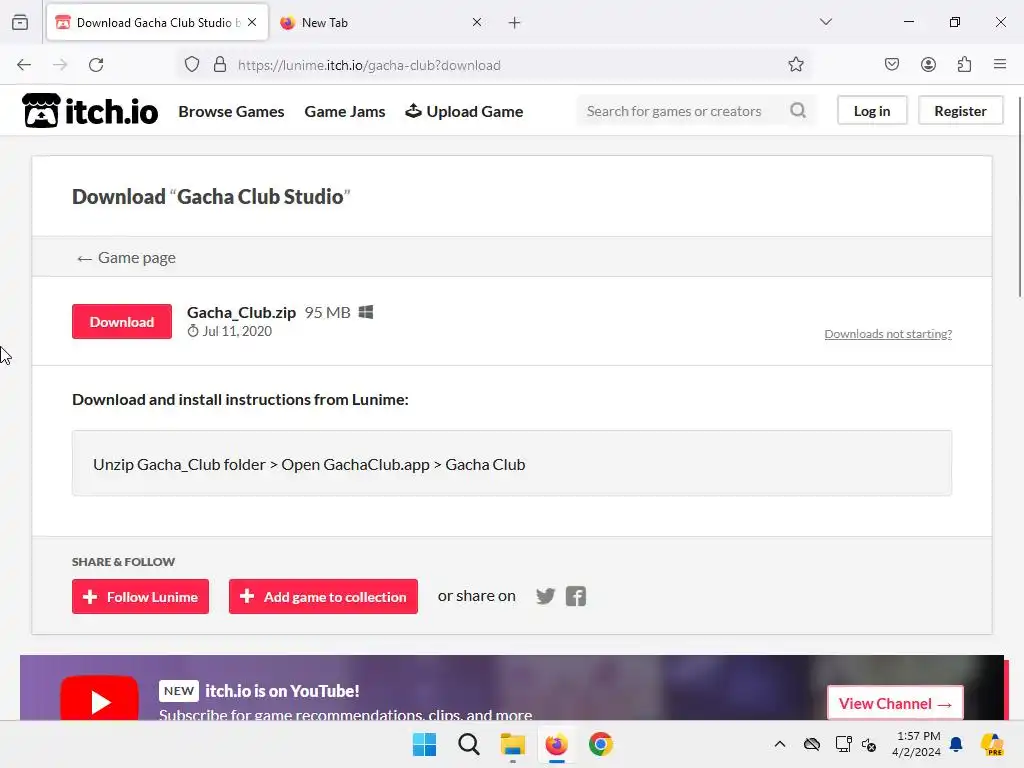Click the Gacha_Club.zip file name
The height and width of the screenshot is (768, 1024).
tap(242, 312)
